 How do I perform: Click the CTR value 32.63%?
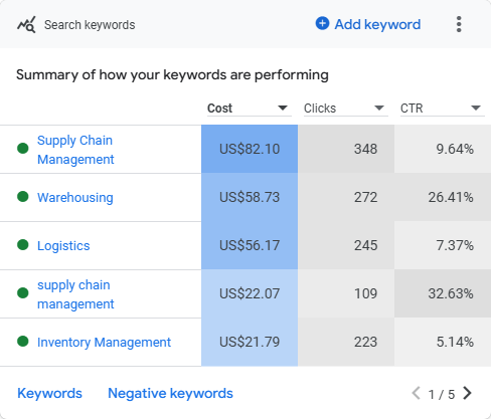(451, 294)
